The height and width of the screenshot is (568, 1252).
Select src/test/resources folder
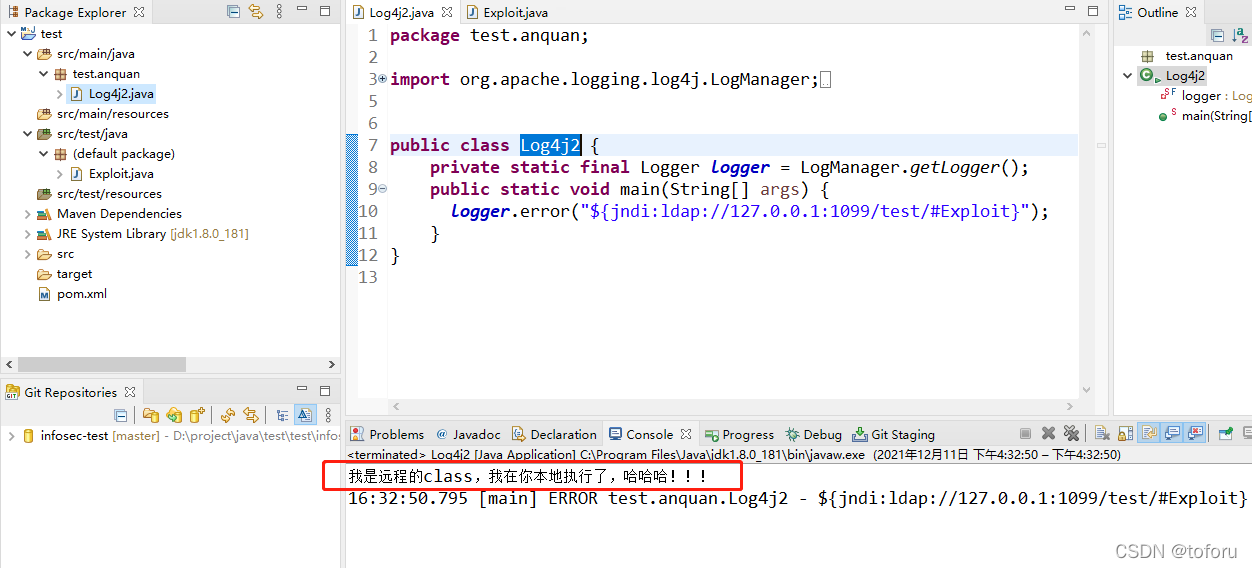tap(99, 194)
